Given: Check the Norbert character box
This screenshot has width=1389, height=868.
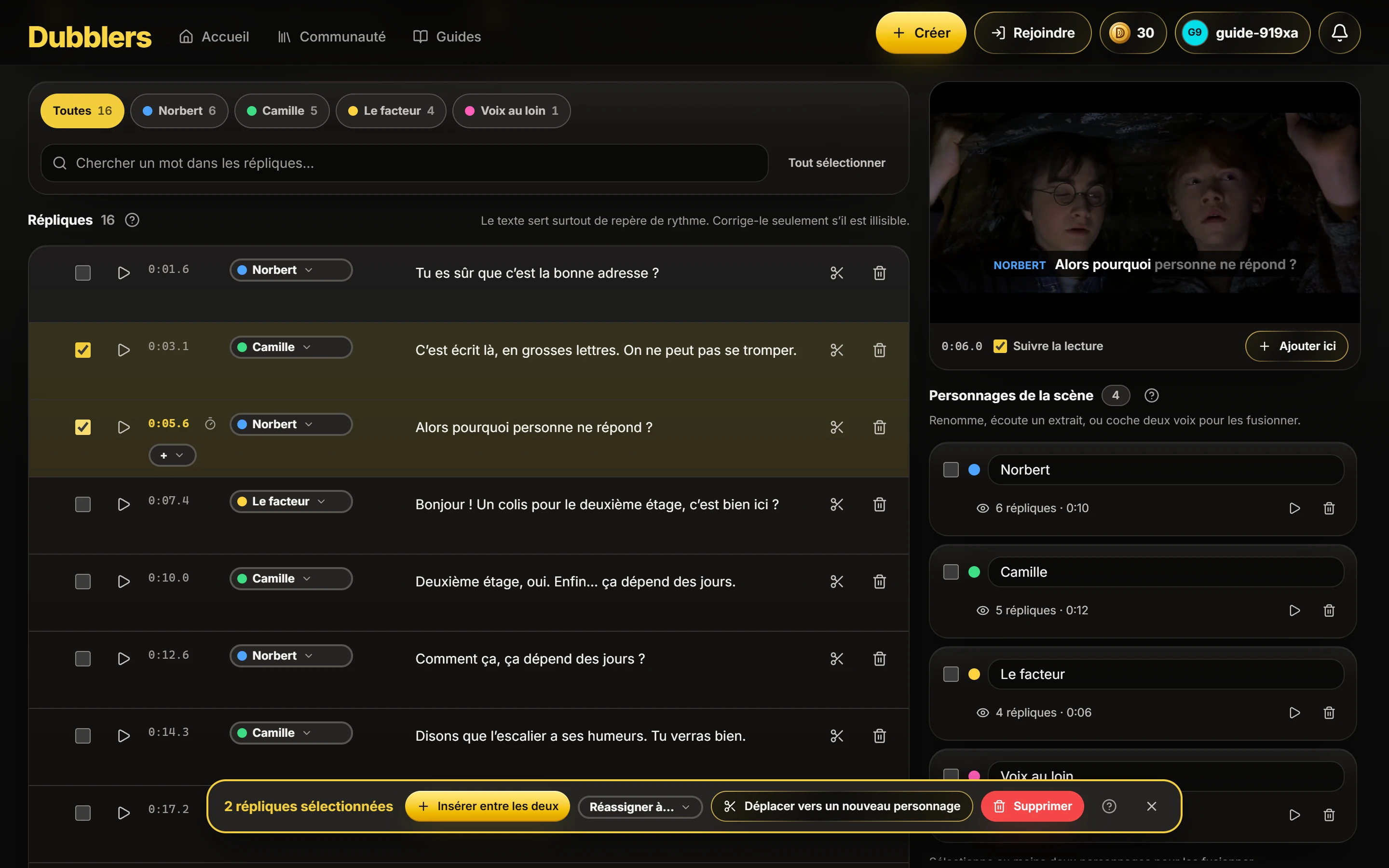Looking at the screenshot, I should (951, 470).
